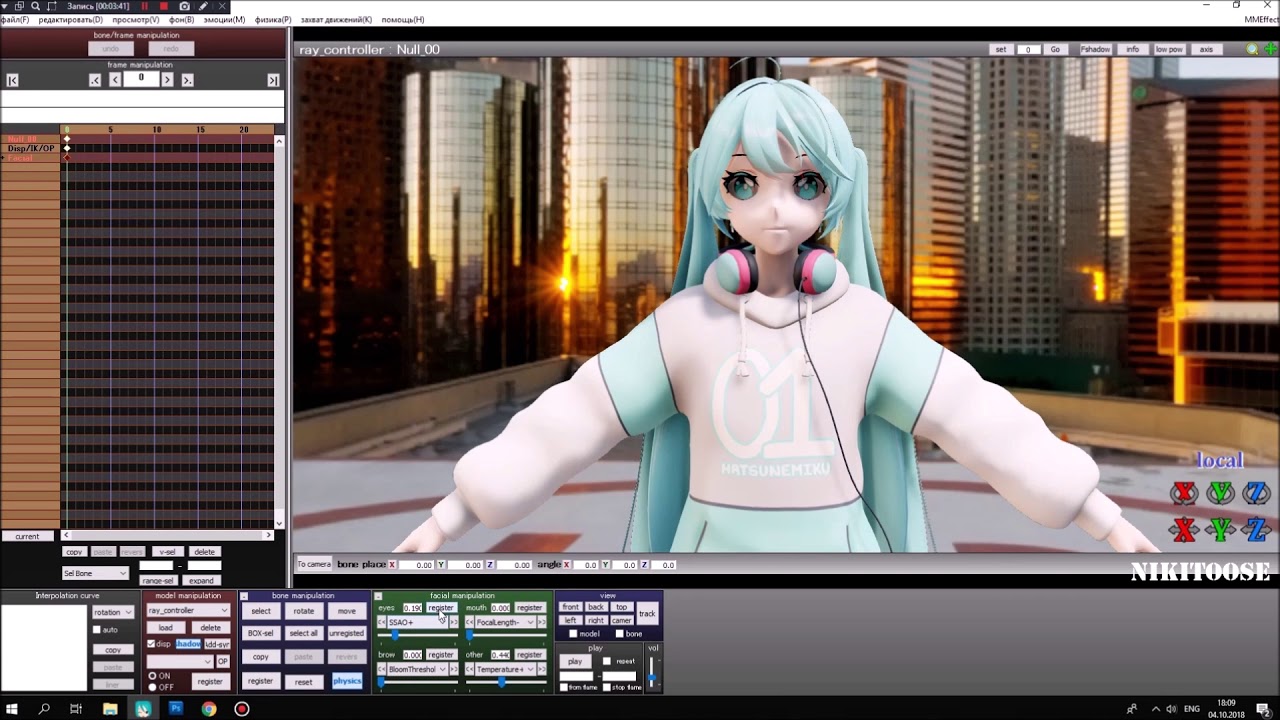Open Windows Start menu
The width and height of the screenshot is (1280, 720).
12,709
